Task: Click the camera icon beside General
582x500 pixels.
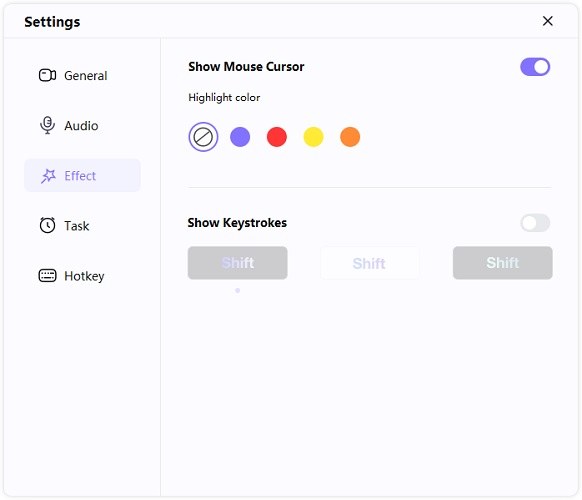Action: pyautogui.click(x=47, y=75)
